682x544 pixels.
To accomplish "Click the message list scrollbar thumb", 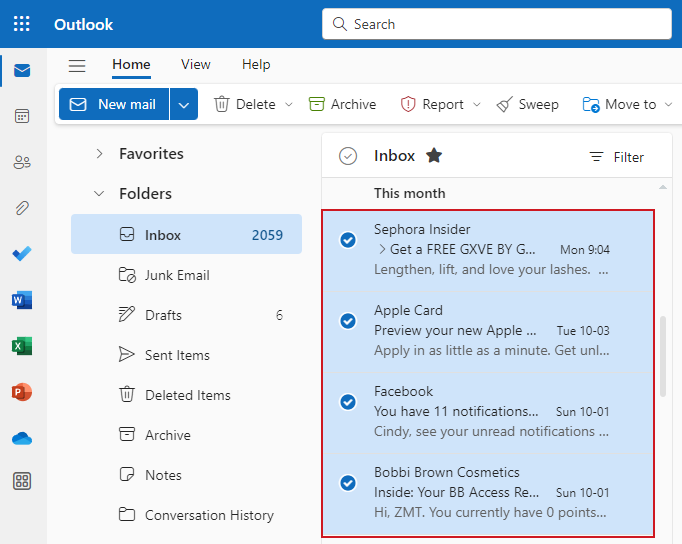I will (663, 356).
